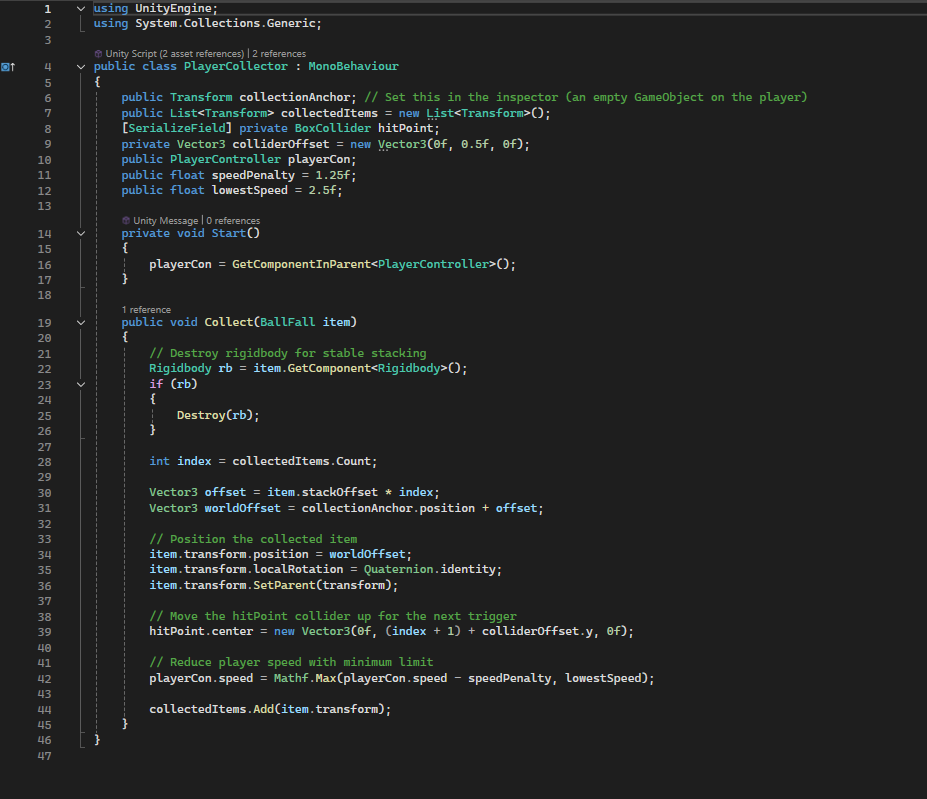Viewport: 927px width, 799px height.
Task: Fold the if (rb) block
Action: 82,384
